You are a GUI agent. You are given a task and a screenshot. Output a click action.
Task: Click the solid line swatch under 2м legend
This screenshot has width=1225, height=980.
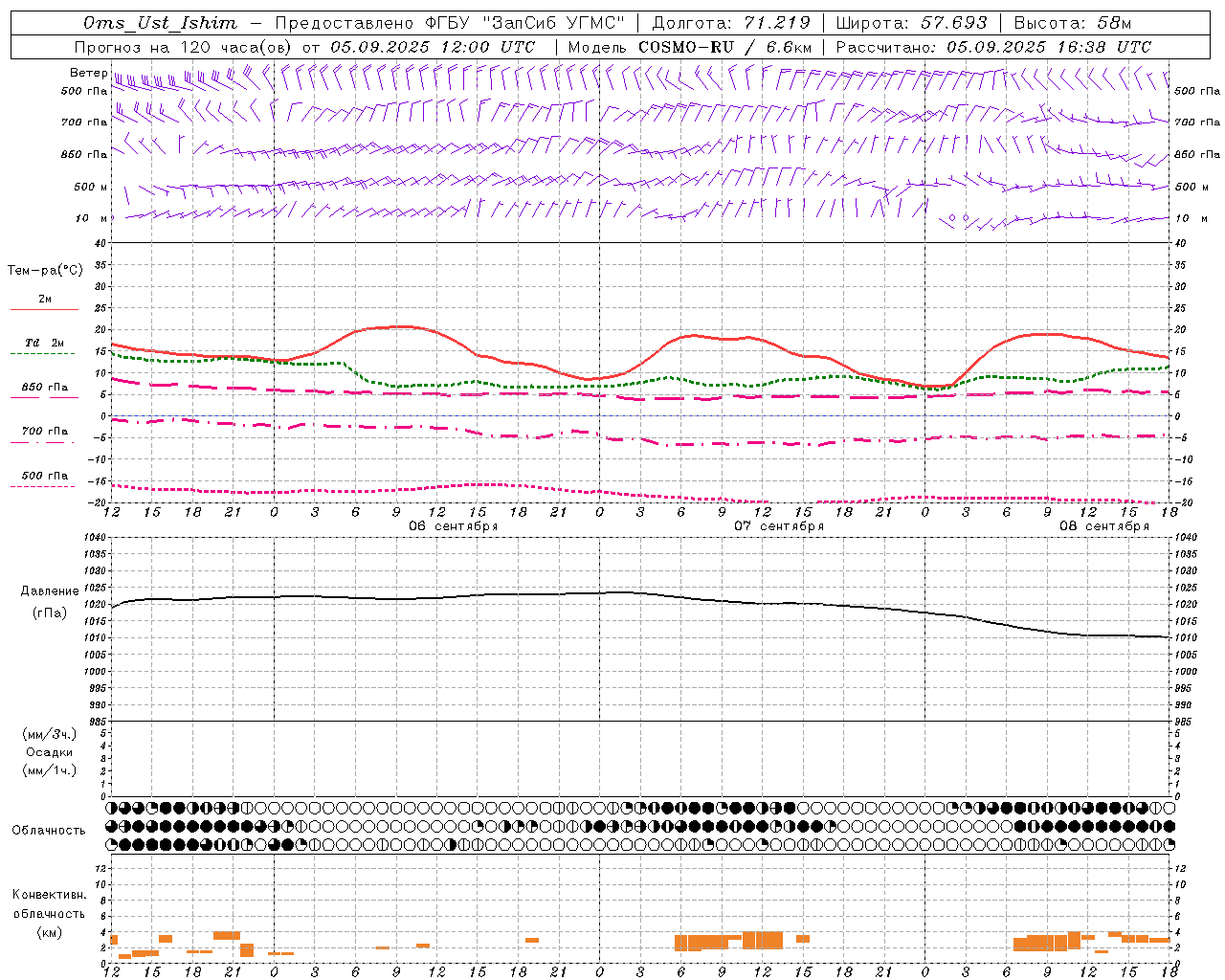(44, 309)
